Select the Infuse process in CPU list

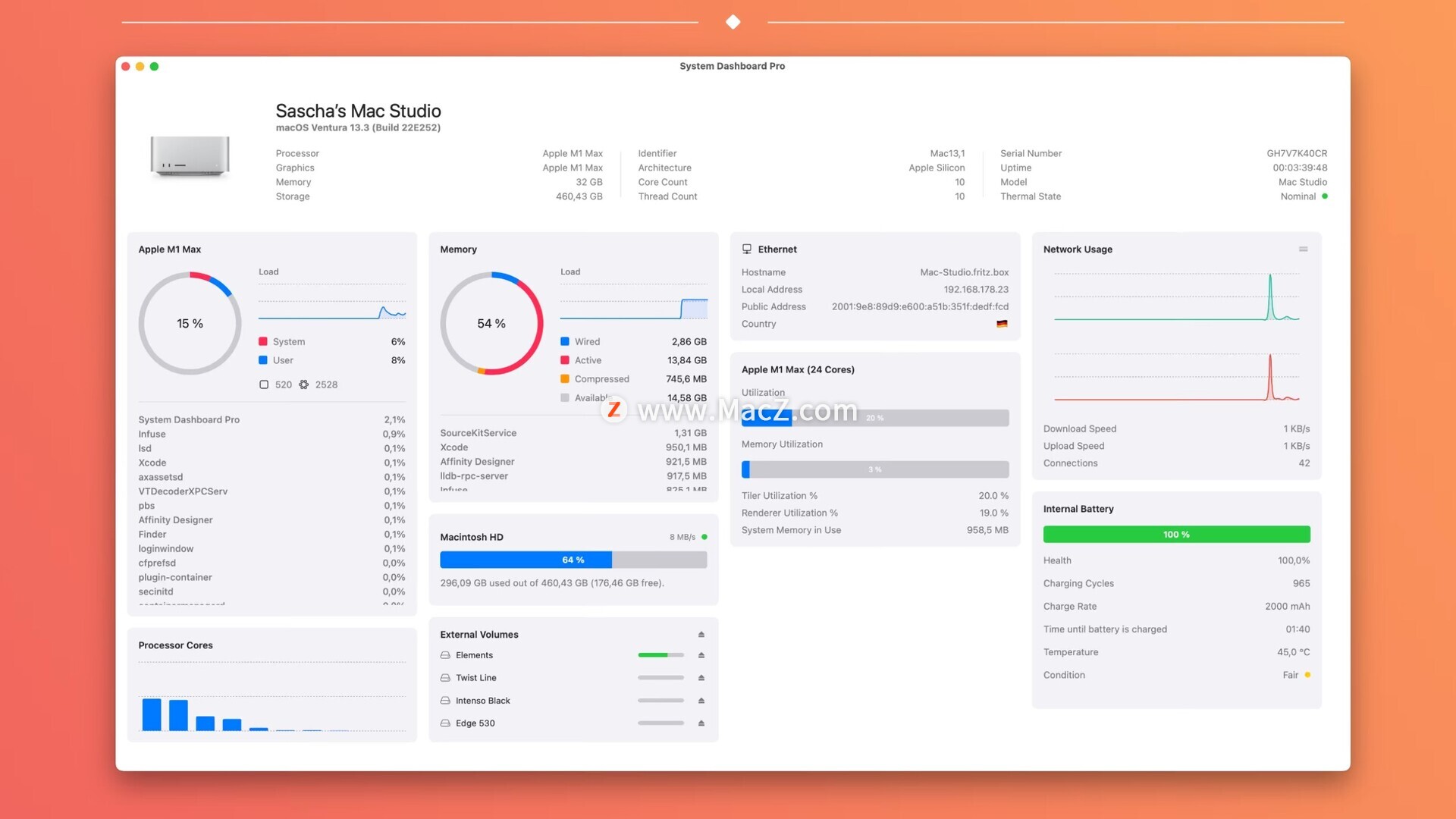[x=271, y=435]
